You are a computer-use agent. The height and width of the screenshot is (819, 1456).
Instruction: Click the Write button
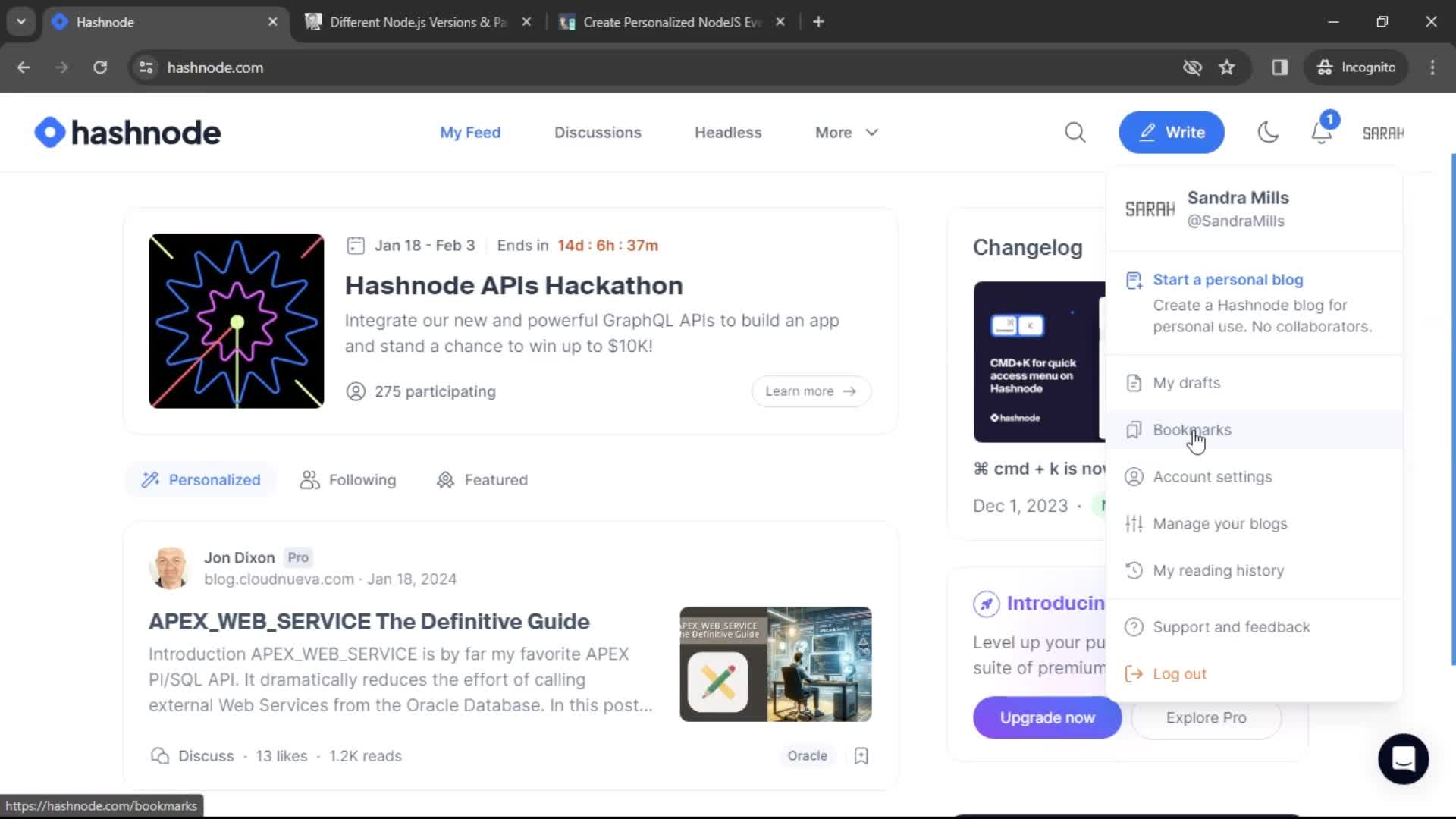coord(1171,132)
